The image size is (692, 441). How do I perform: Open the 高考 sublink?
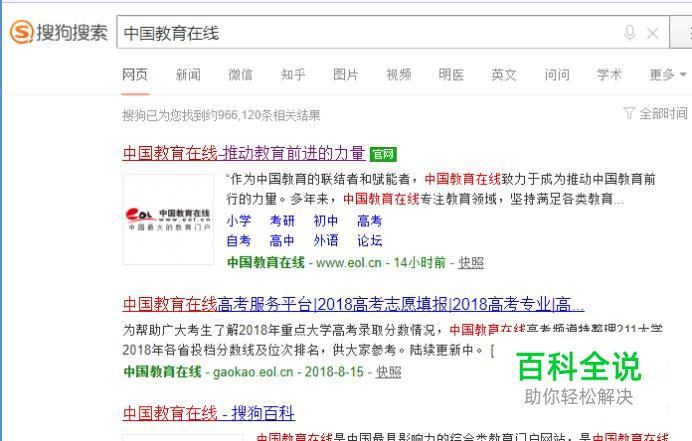click(x=369, y=220)
